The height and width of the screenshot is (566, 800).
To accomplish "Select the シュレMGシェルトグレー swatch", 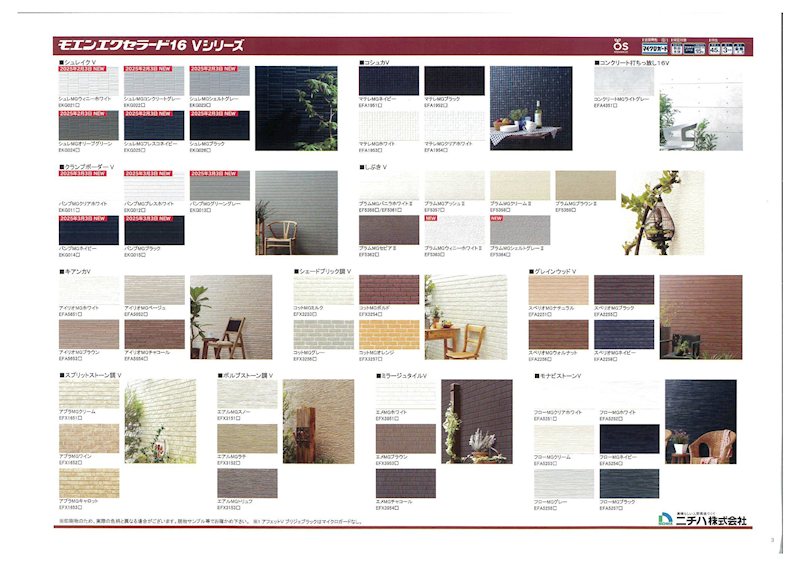I will (219, 81).
